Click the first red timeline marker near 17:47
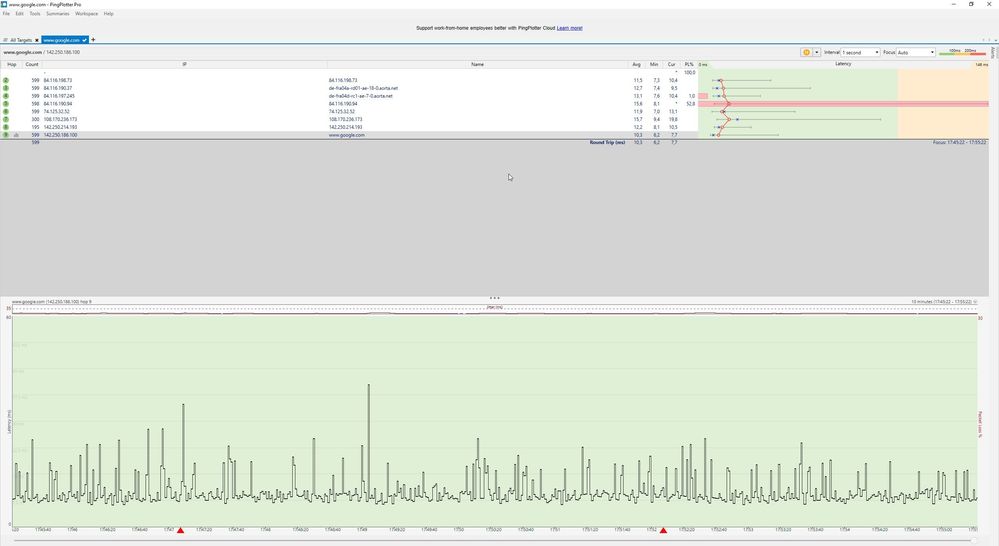The width and height of the screenshot is (999, 546). pyautogui.click(x=181, y=530)
